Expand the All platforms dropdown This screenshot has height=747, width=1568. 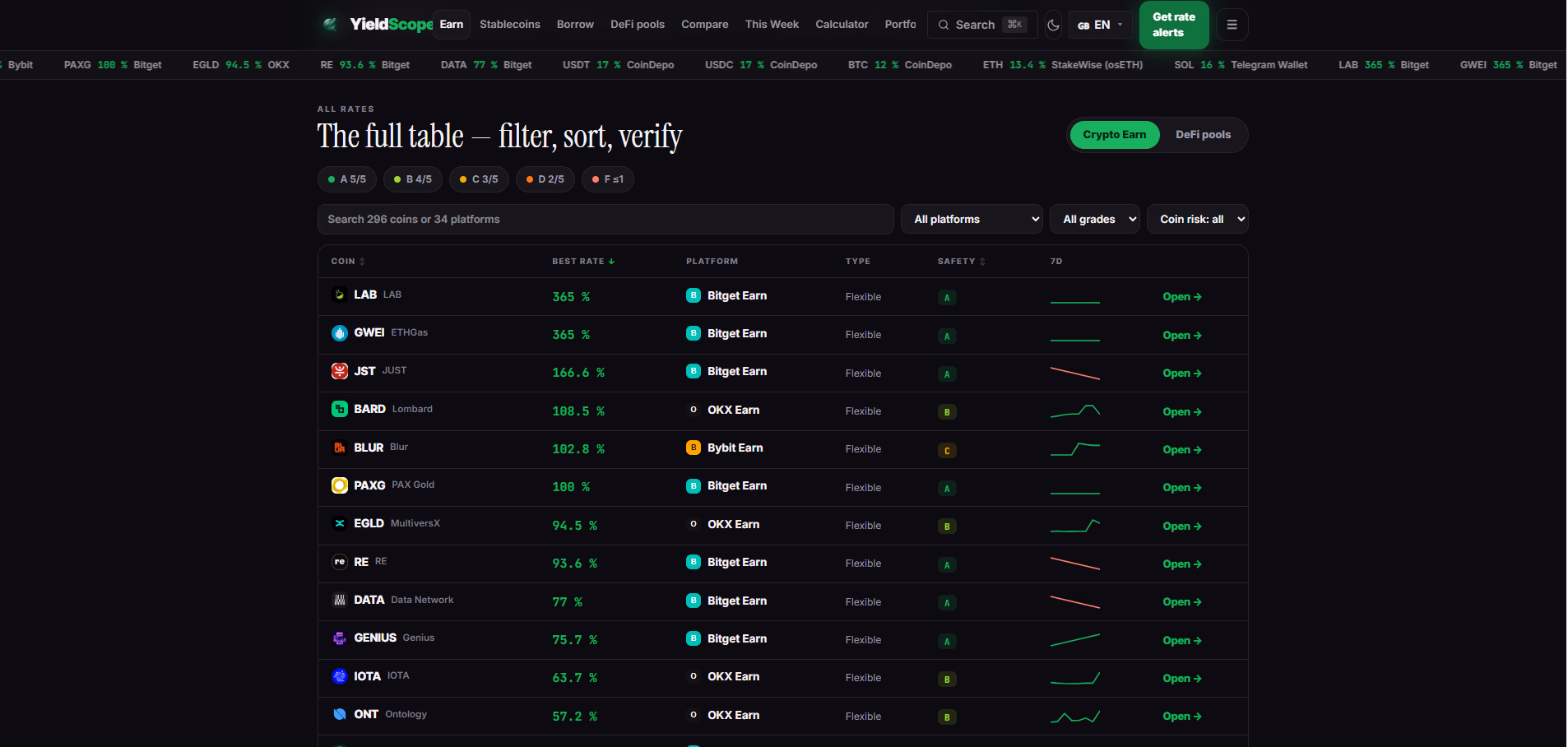point(972,219)
